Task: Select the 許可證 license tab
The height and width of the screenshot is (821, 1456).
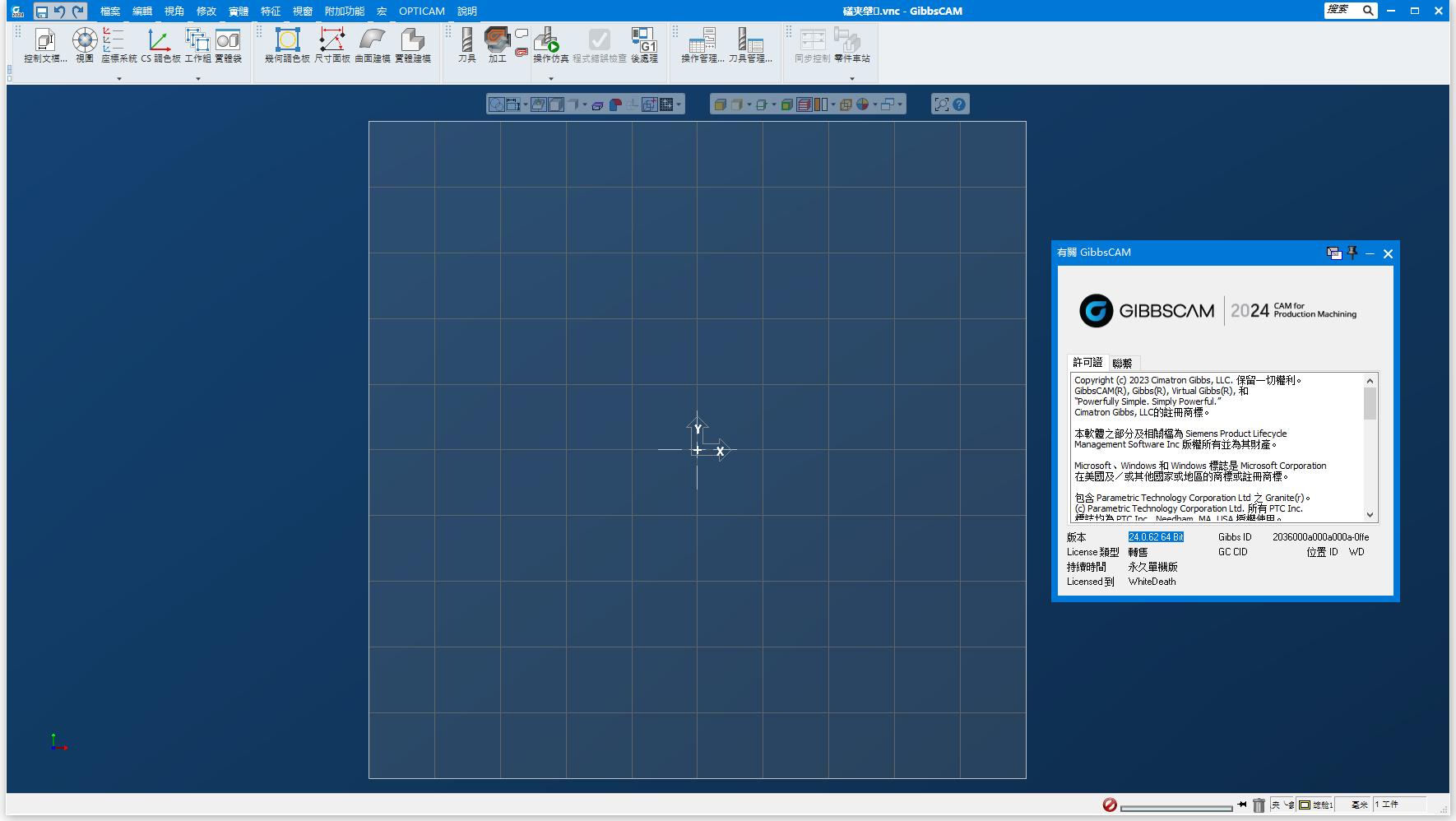Action: (1087, 362)
